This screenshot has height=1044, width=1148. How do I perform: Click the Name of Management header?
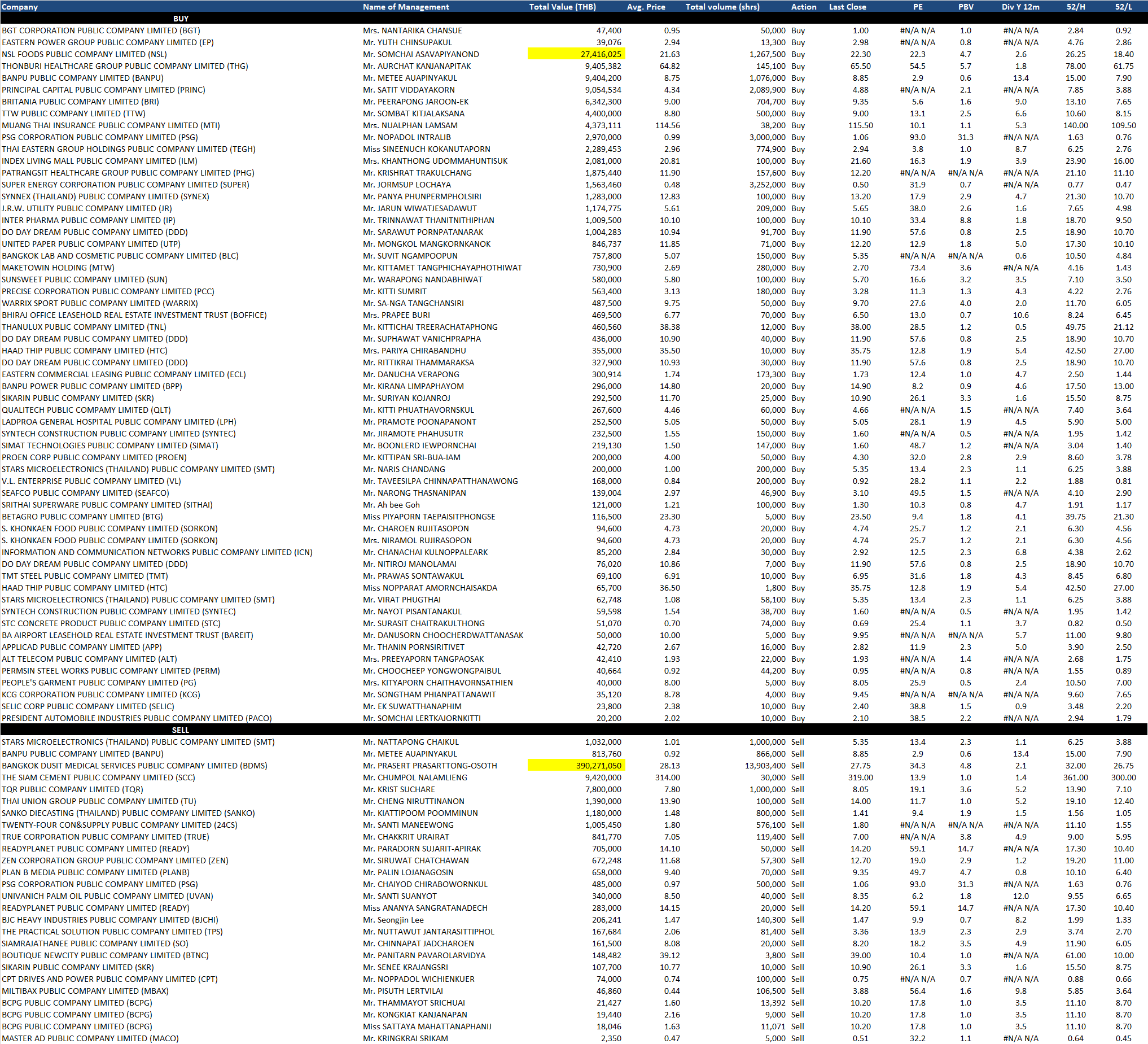[x=405, y=7]
